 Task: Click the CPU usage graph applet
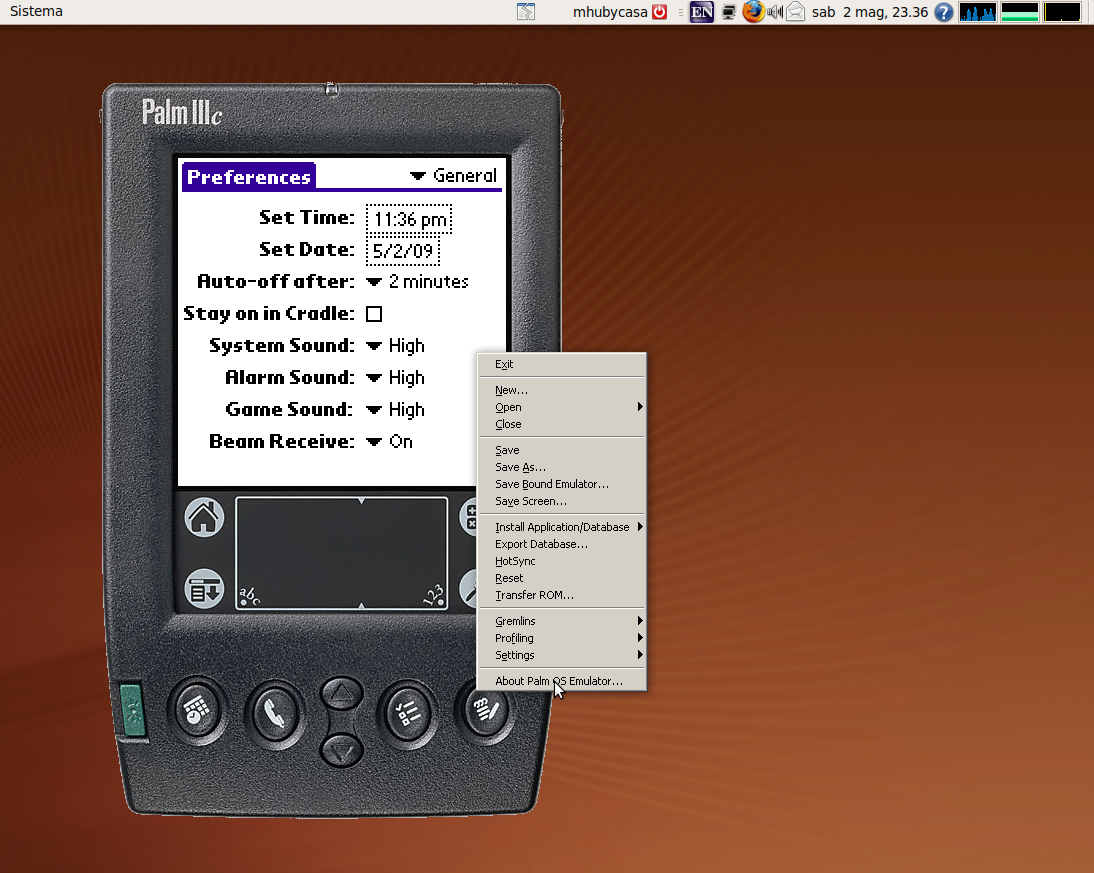coord(977,12)
